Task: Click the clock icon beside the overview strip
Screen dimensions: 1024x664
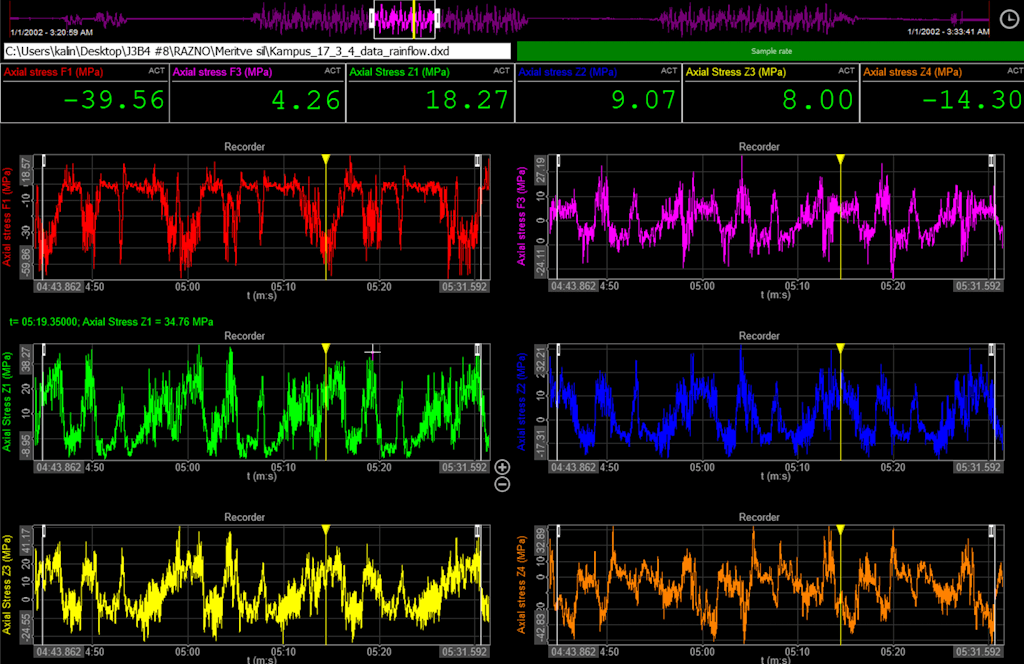Action: pos(1009,19)
